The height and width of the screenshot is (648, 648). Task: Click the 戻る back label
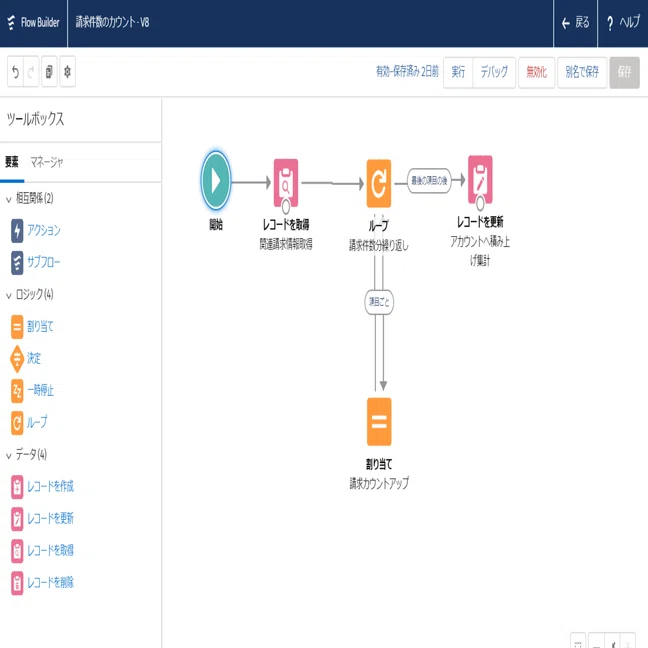pyautogui.click(x=582, y=22)
